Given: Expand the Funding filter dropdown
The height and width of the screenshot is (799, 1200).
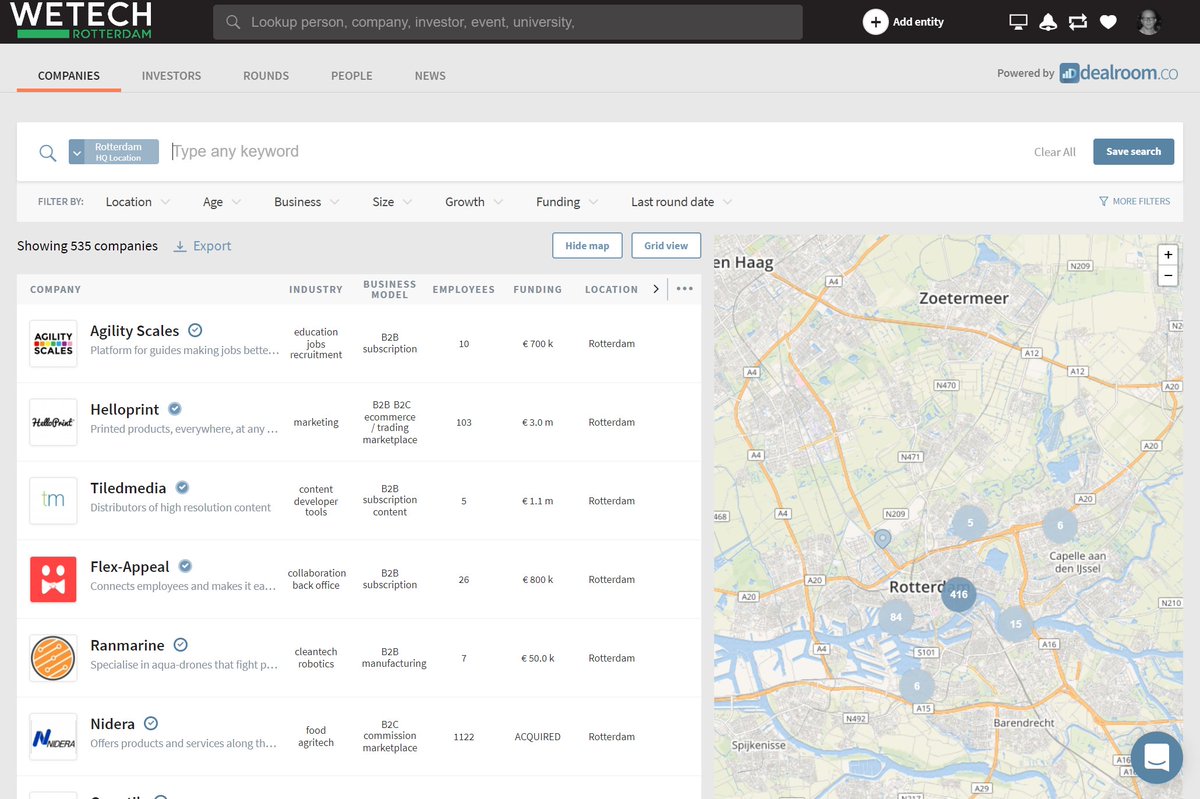Looking at the screenshot, I should [x=567, y=202].
